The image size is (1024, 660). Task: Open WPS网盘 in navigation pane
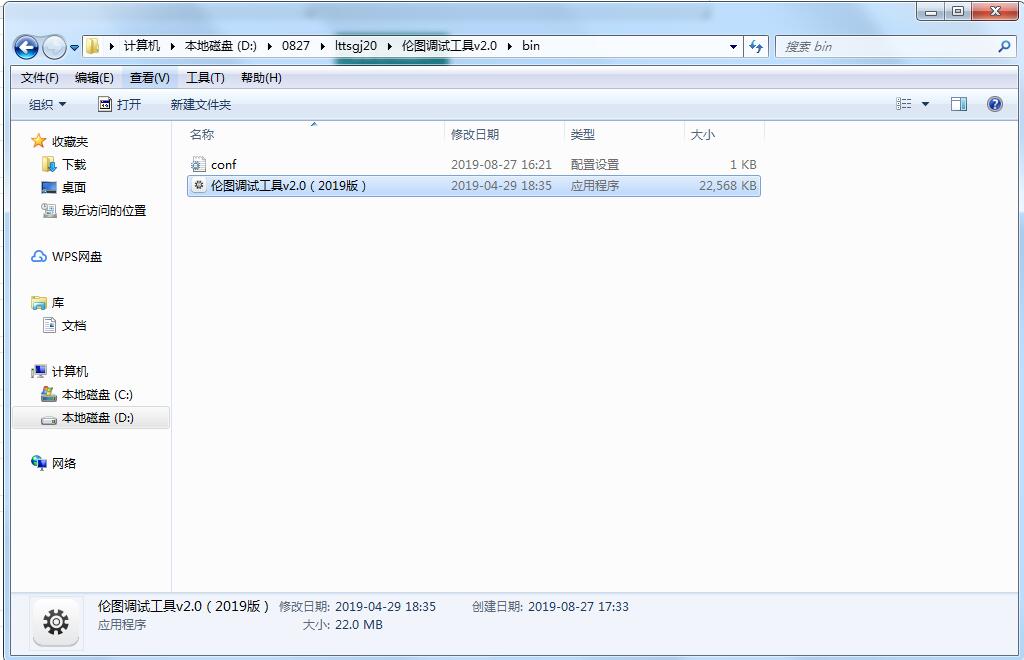point(77,257)
